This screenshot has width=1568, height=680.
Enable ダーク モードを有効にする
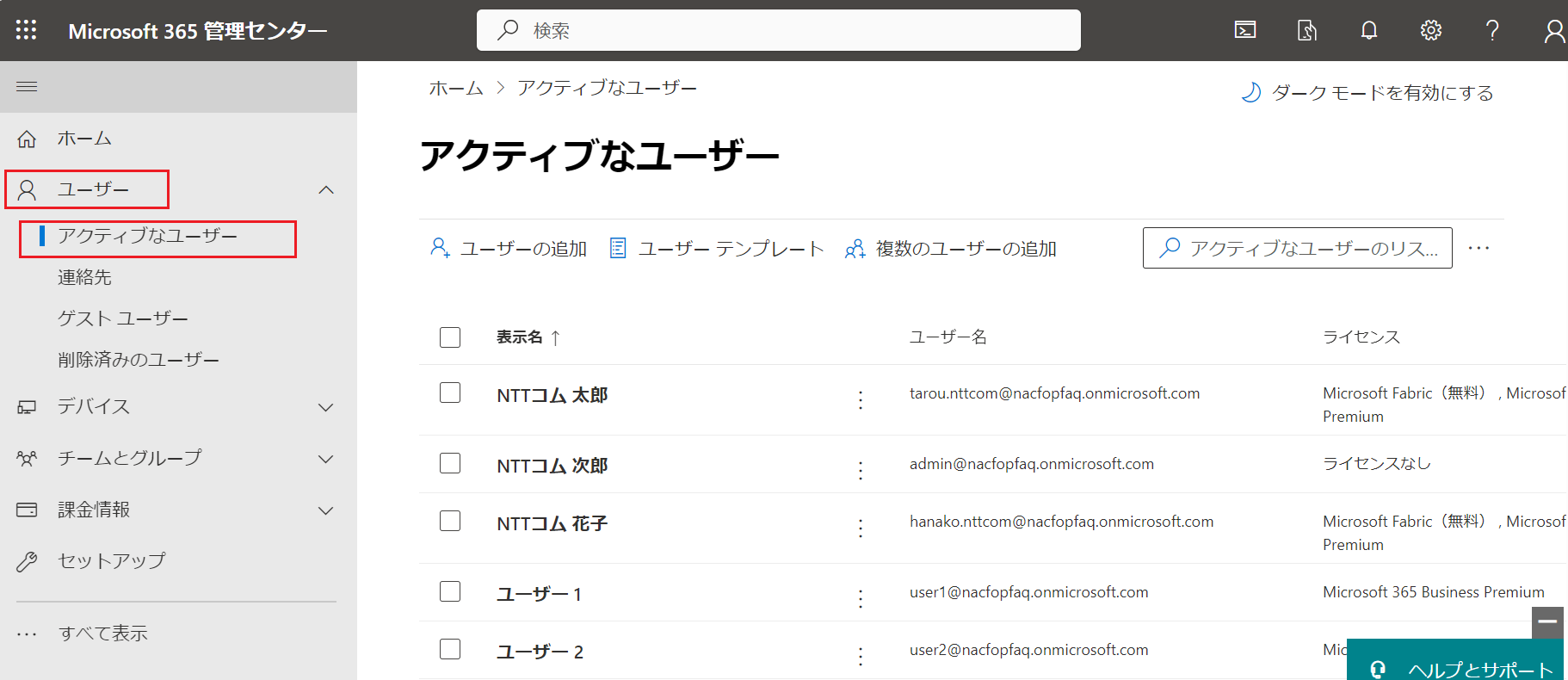(x=1367, y=93)
